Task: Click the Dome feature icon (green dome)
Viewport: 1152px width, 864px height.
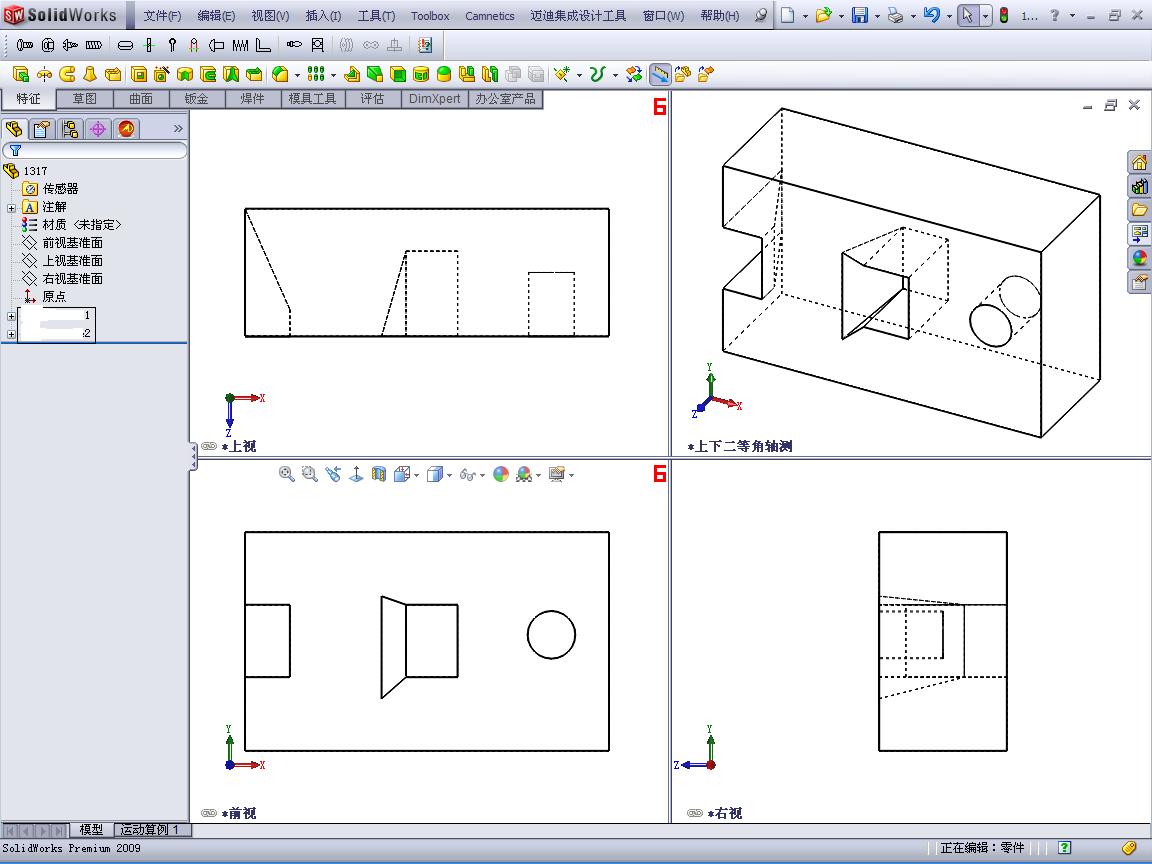Action: (444, 73)
